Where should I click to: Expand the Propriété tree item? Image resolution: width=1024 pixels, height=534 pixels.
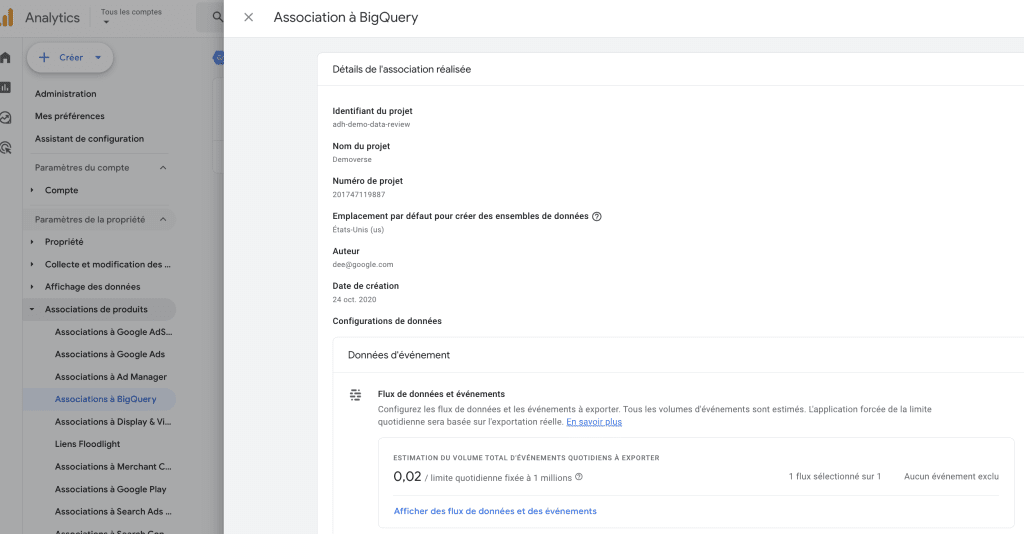[x=31, y=242]
